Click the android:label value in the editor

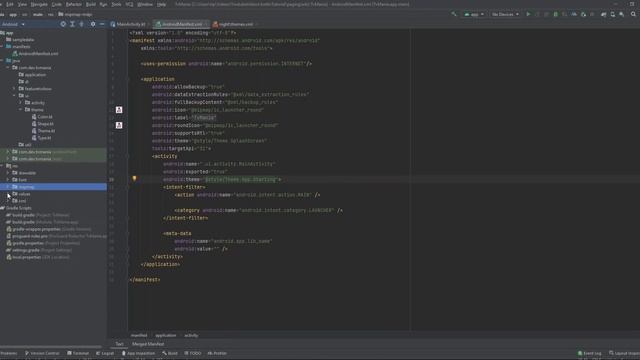coord(204,118)
